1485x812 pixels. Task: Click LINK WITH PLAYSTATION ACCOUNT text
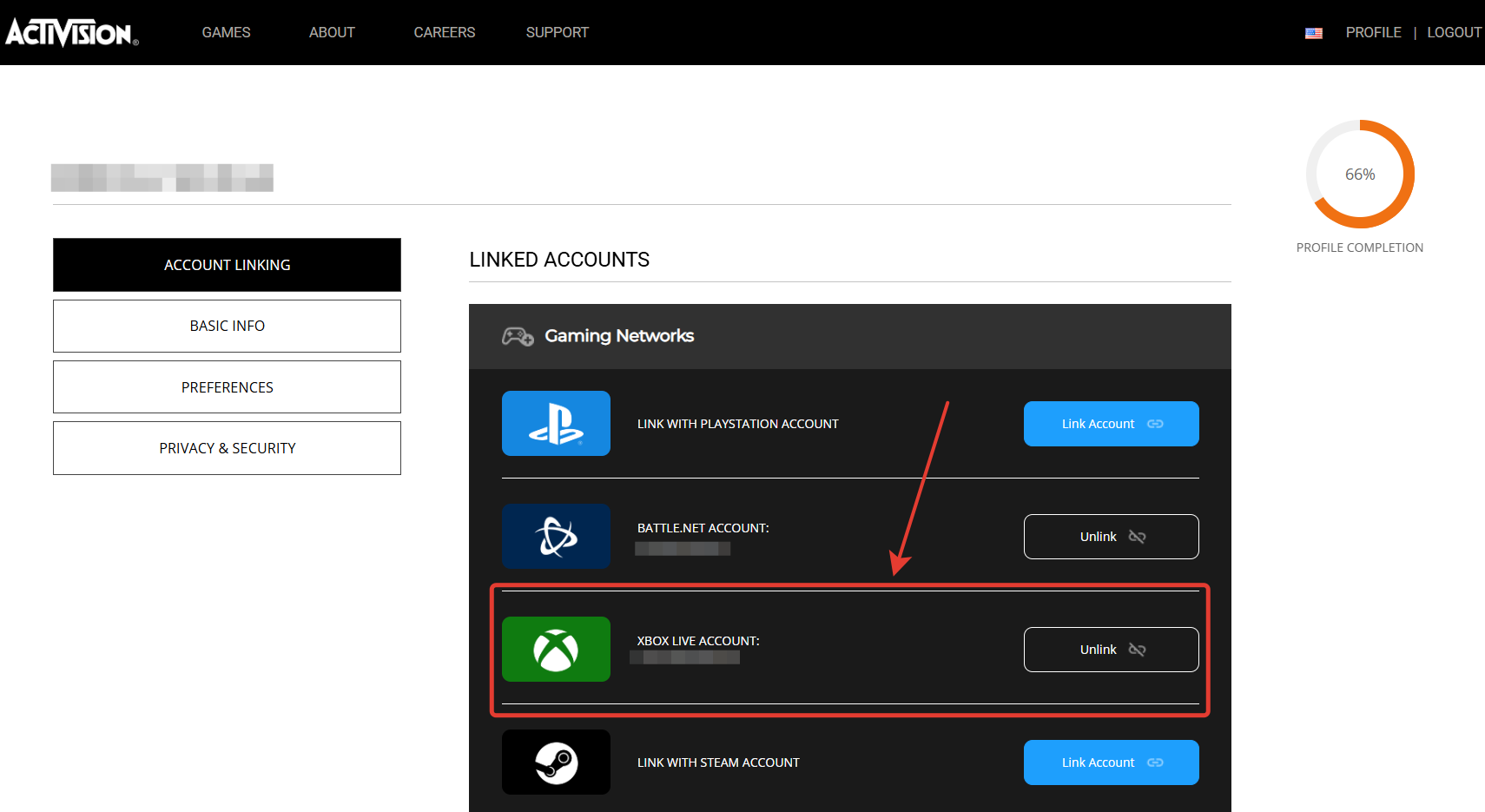click(x=738, y=424)
